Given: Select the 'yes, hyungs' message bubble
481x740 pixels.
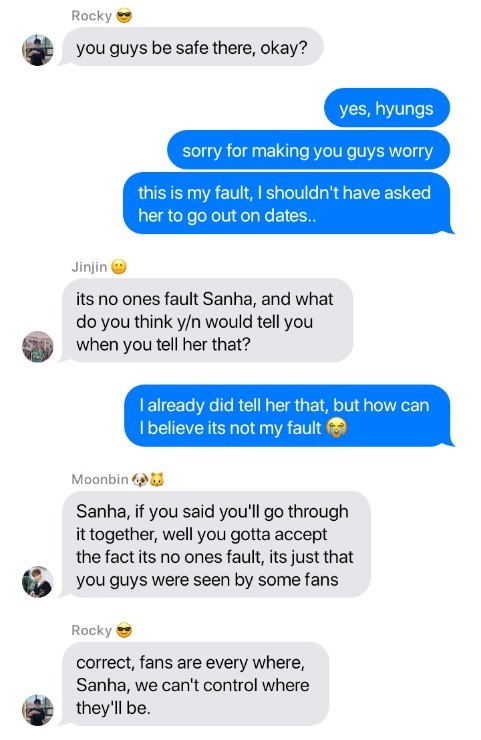Looking at the screenshot, I should (x=387, y=108).
